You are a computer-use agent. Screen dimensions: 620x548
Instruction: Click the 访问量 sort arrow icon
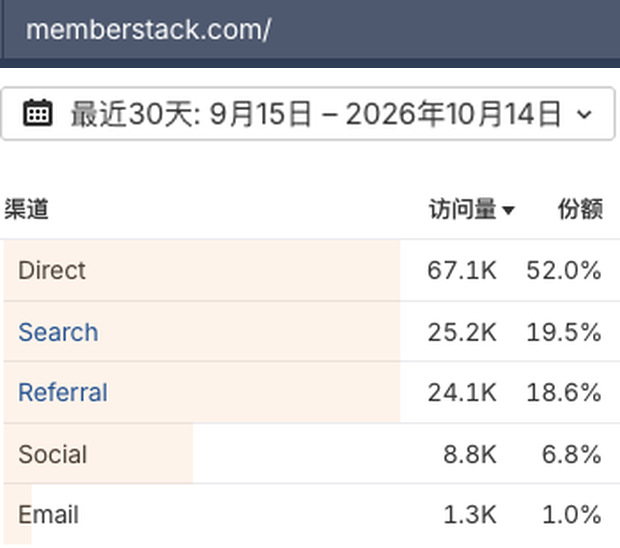coord(508,210)
